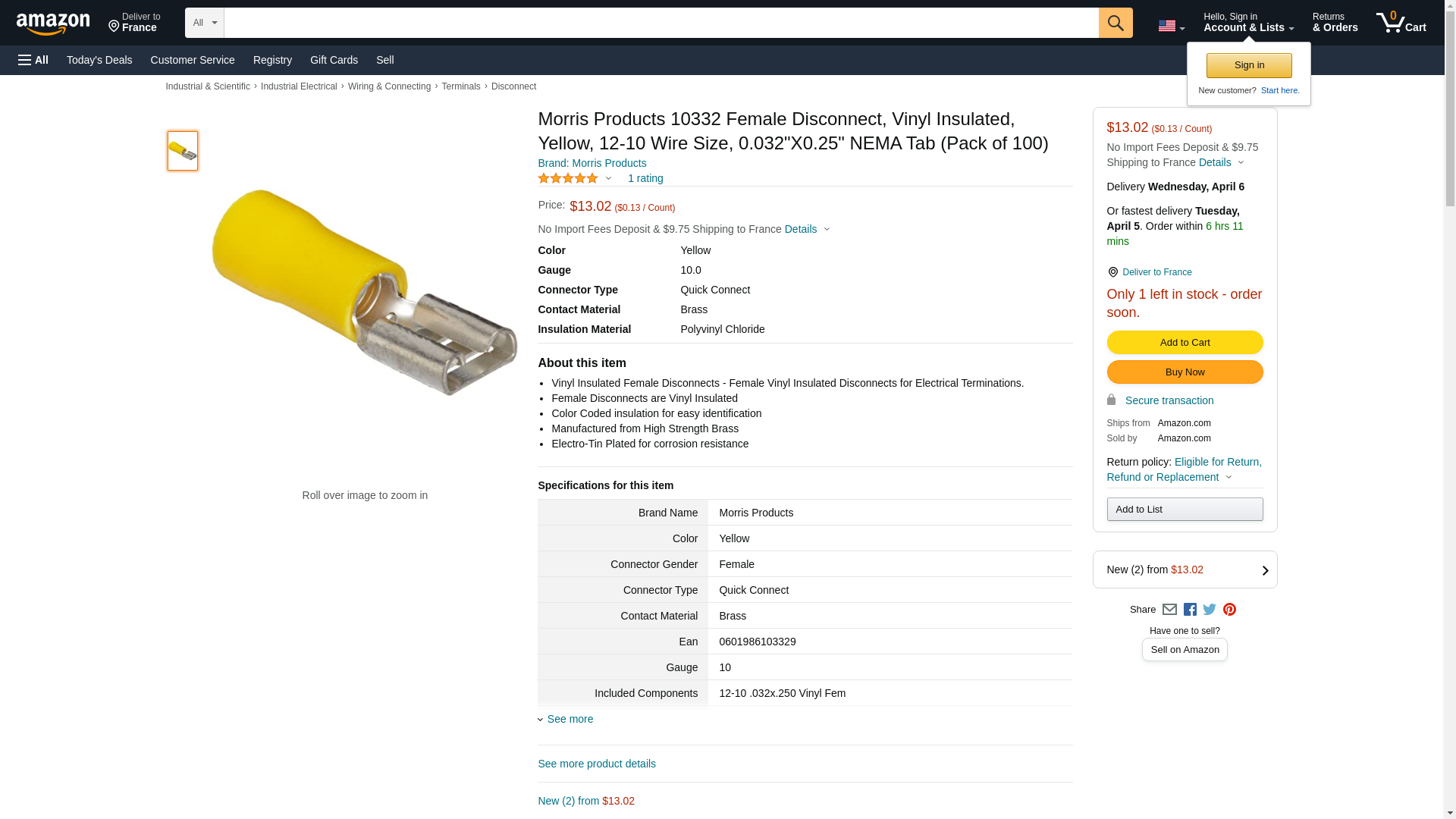Select the yellow connector product thumbnail
Screen dimensions: 1456x819
pyautogui.click(x=183, y=151)
